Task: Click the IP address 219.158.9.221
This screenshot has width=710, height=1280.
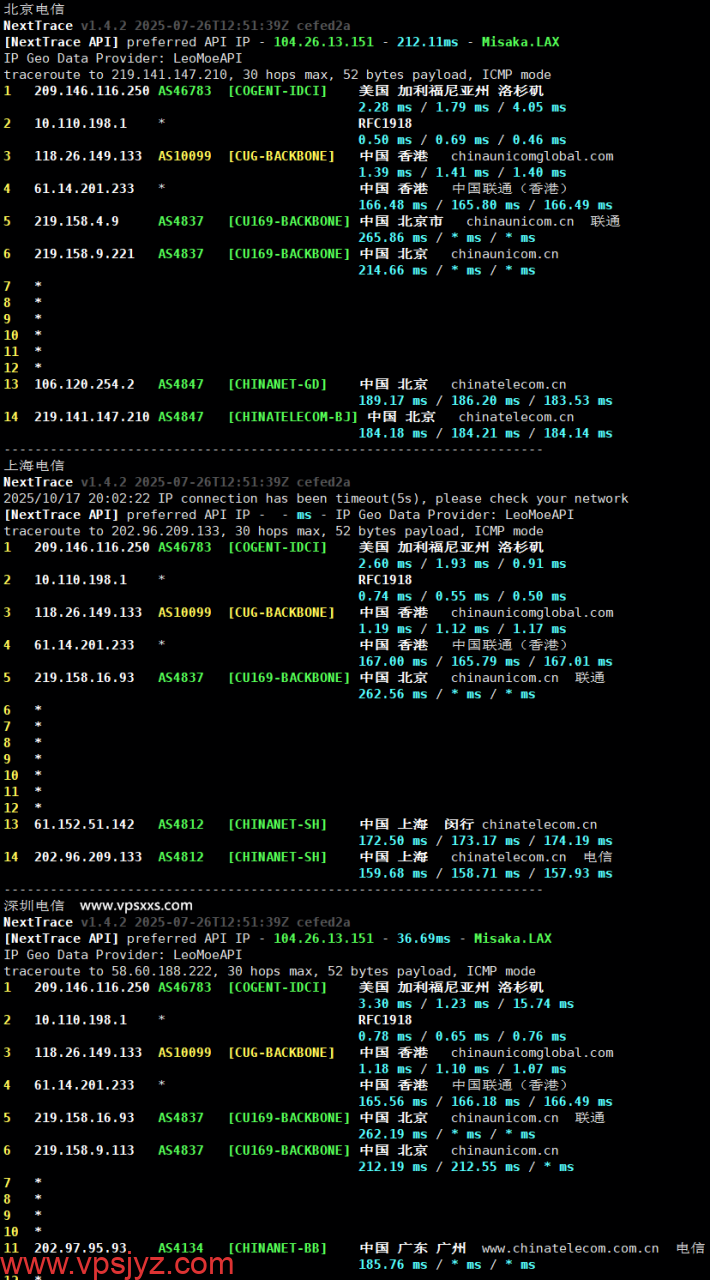Action: point(84,254)
